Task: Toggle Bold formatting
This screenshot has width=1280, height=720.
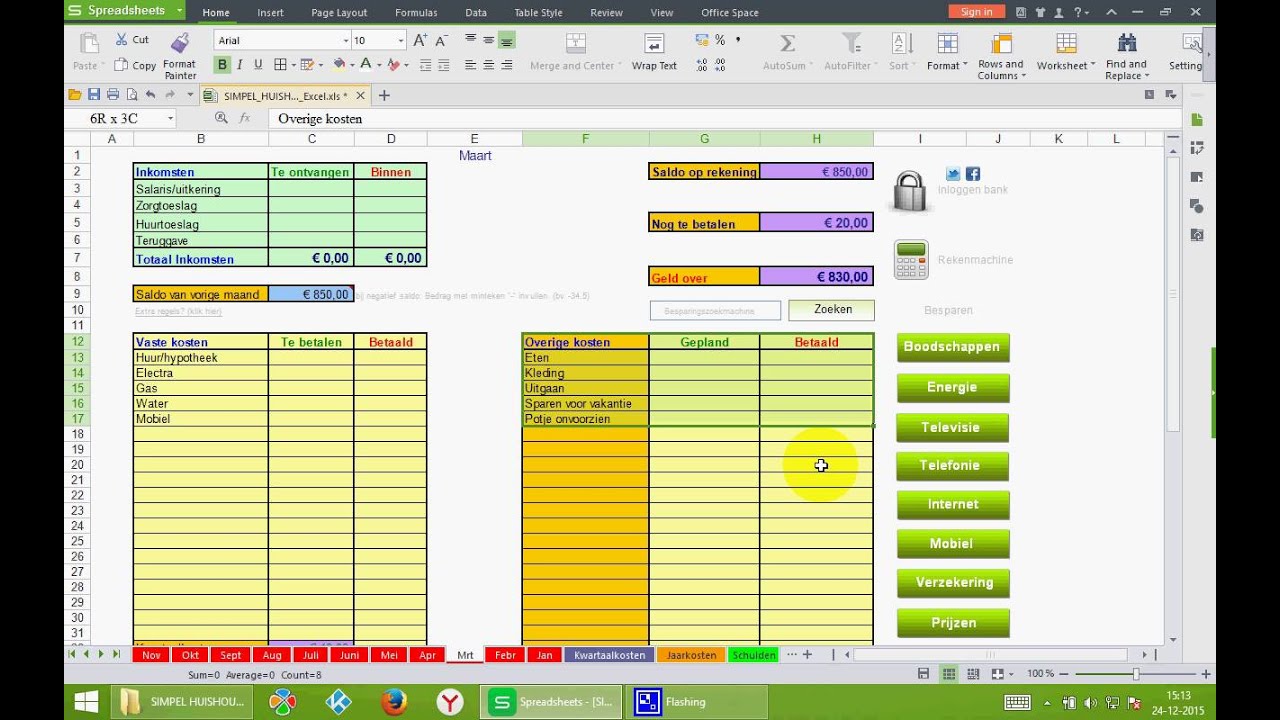Action: (x=222, y=65)
